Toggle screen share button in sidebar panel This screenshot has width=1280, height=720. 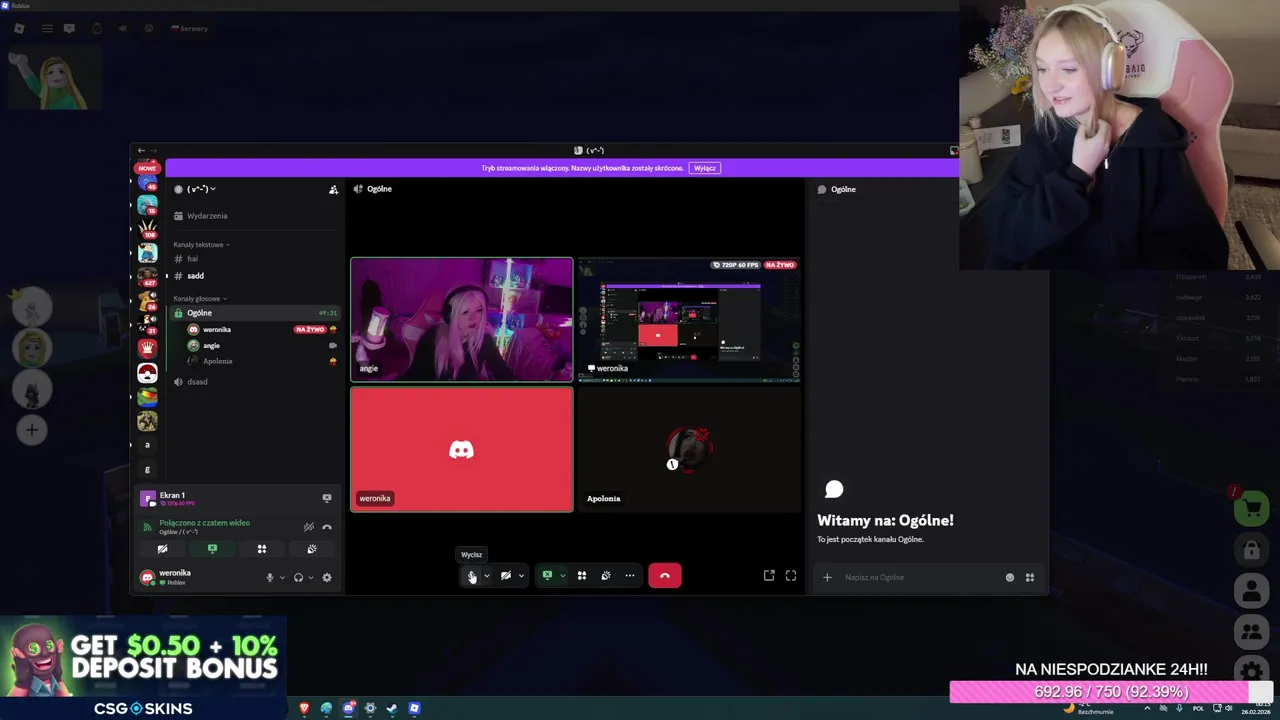(212, 549)
